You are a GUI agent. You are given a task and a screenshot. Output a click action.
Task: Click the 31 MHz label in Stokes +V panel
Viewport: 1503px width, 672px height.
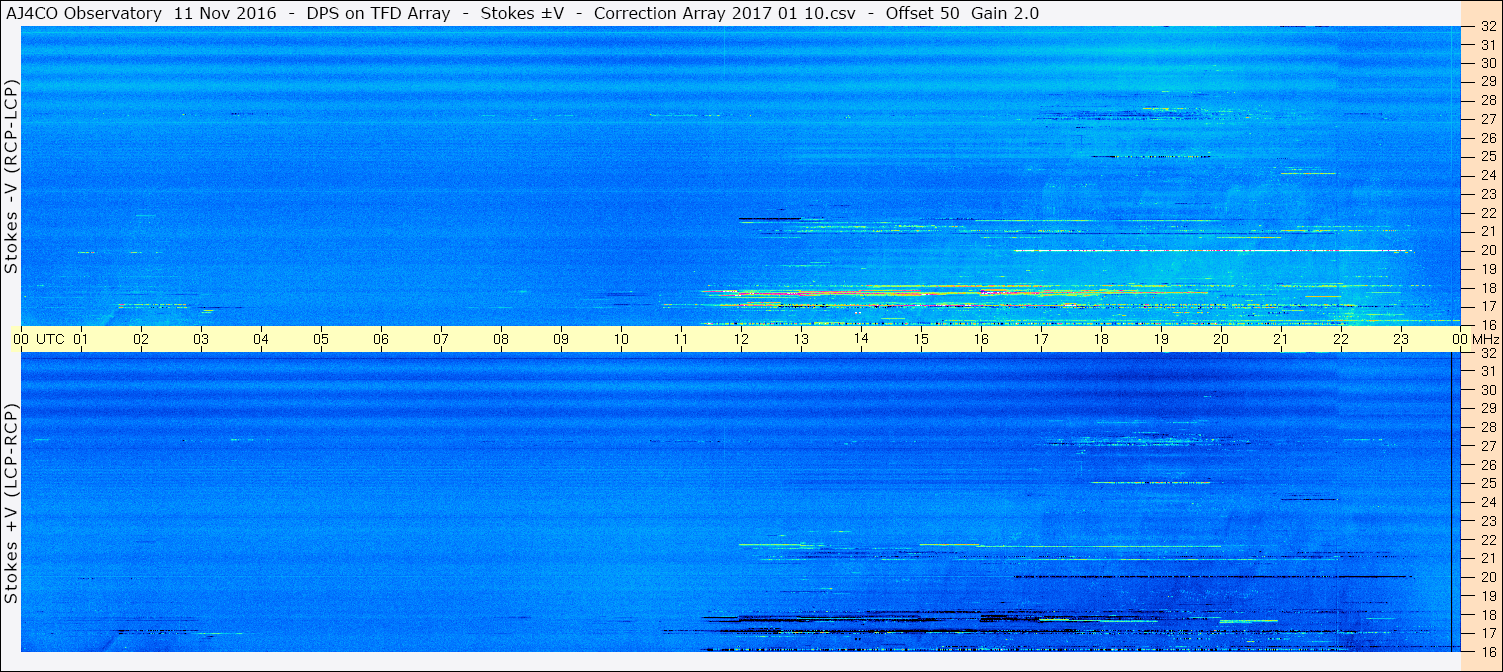coord(1488,371)
